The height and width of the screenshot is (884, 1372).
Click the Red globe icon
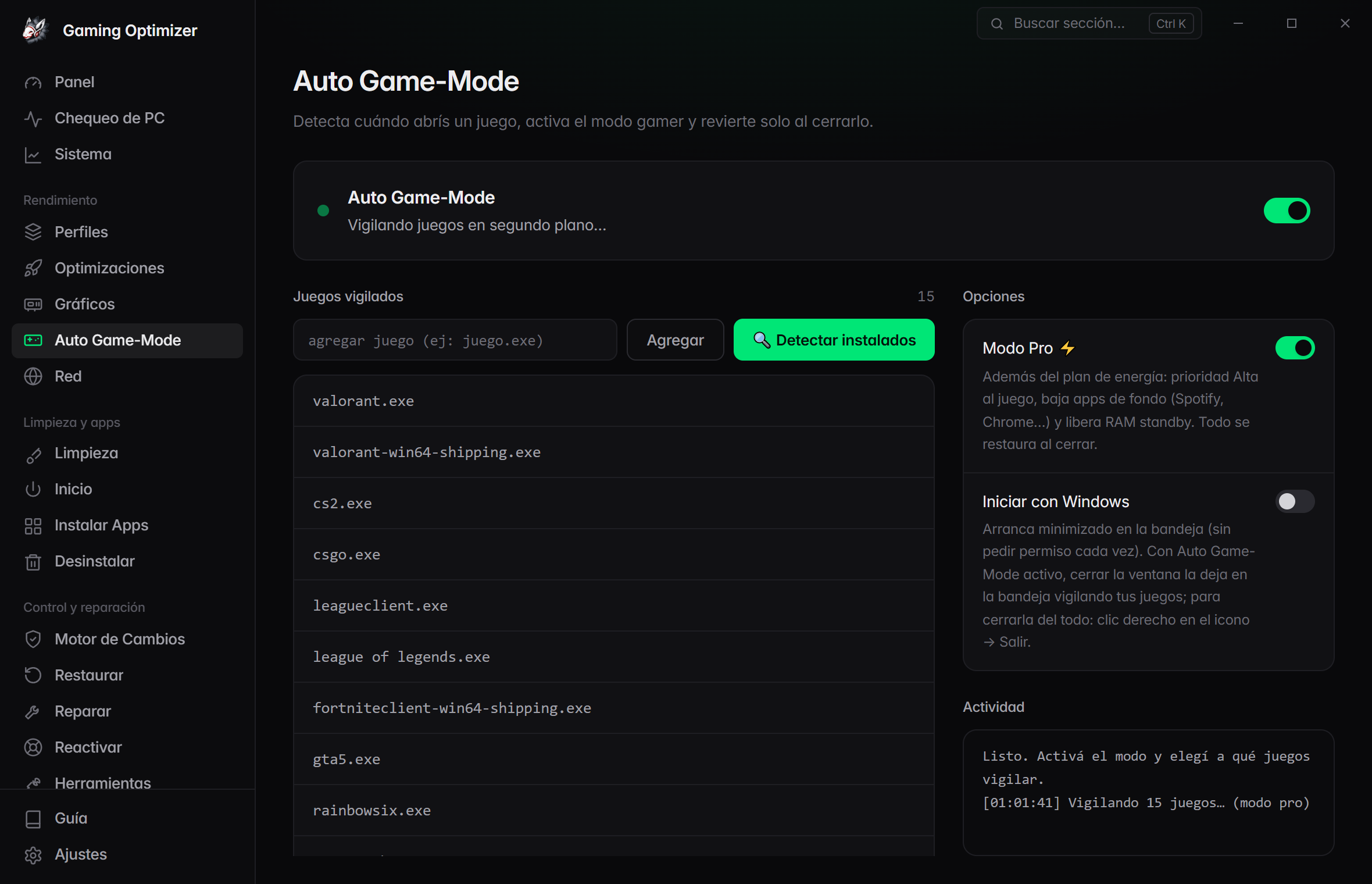coord(33,377)
